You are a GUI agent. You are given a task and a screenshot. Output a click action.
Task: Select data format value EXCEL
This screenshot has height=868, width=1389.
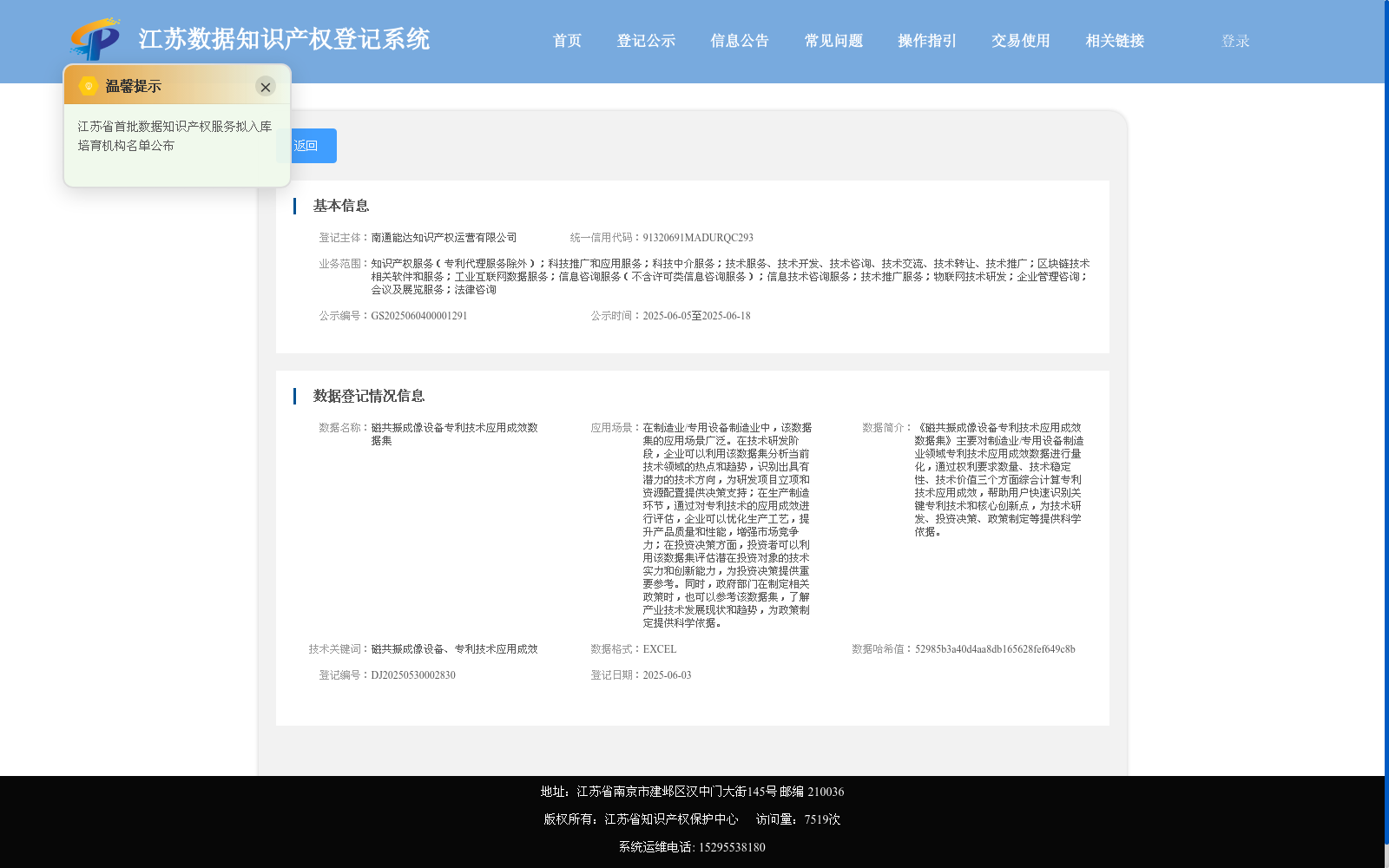660,649
